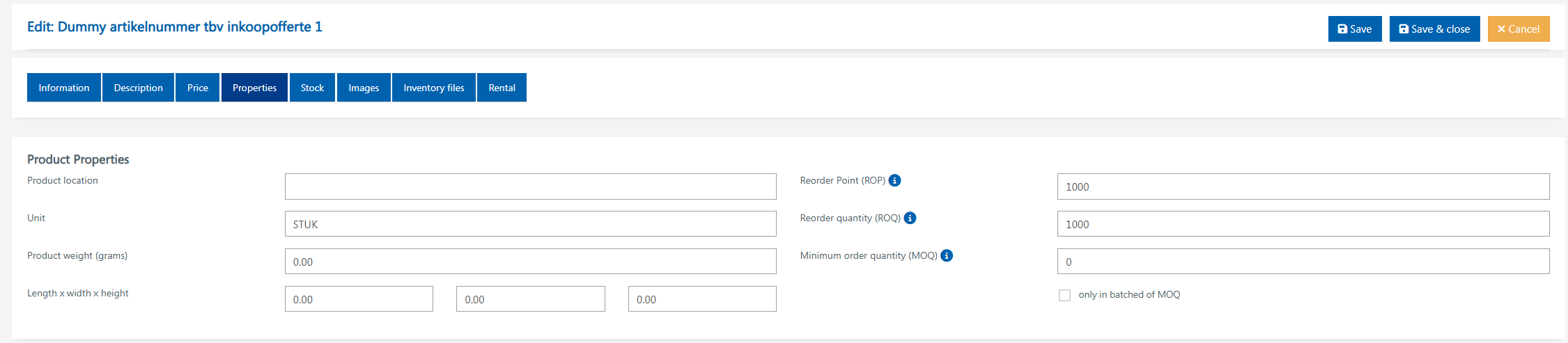1568x343 pixels.
Task: Enable only in batched of MOQ checkbox
Action: pyautogui.click(x=1064, y=295)
